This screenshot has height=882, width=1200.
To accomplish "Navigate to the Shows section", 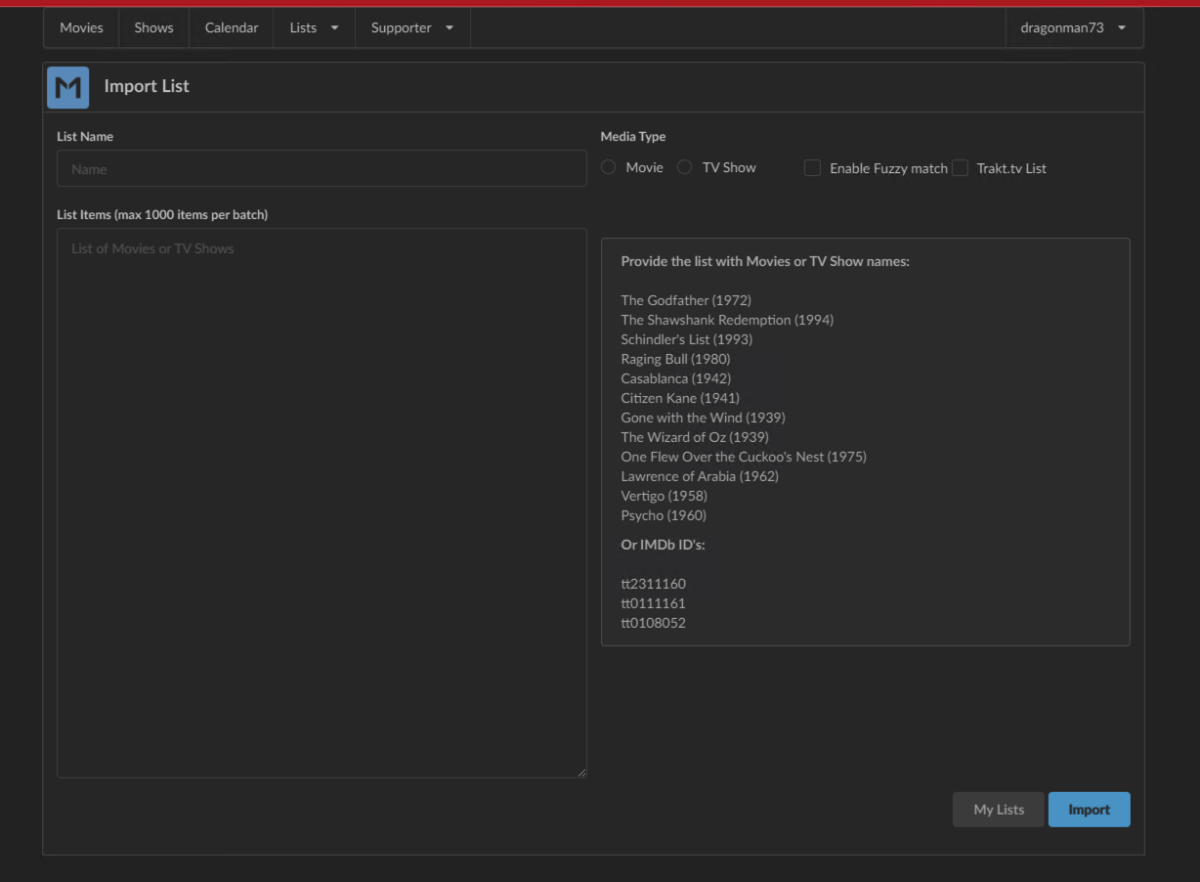I will pos(153,28).
